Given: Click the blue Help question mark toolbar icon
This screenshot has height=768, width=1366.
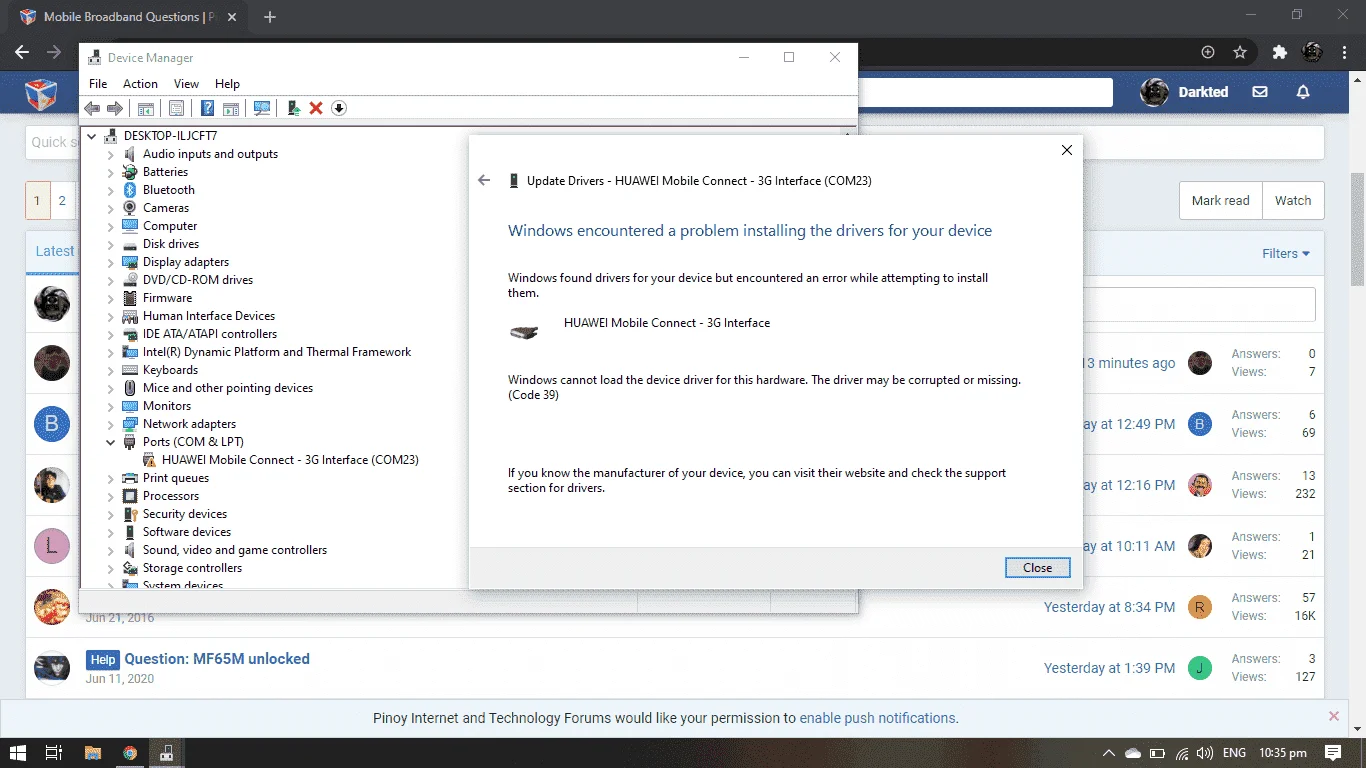Looking at the screenshot, I should [208, 108].
